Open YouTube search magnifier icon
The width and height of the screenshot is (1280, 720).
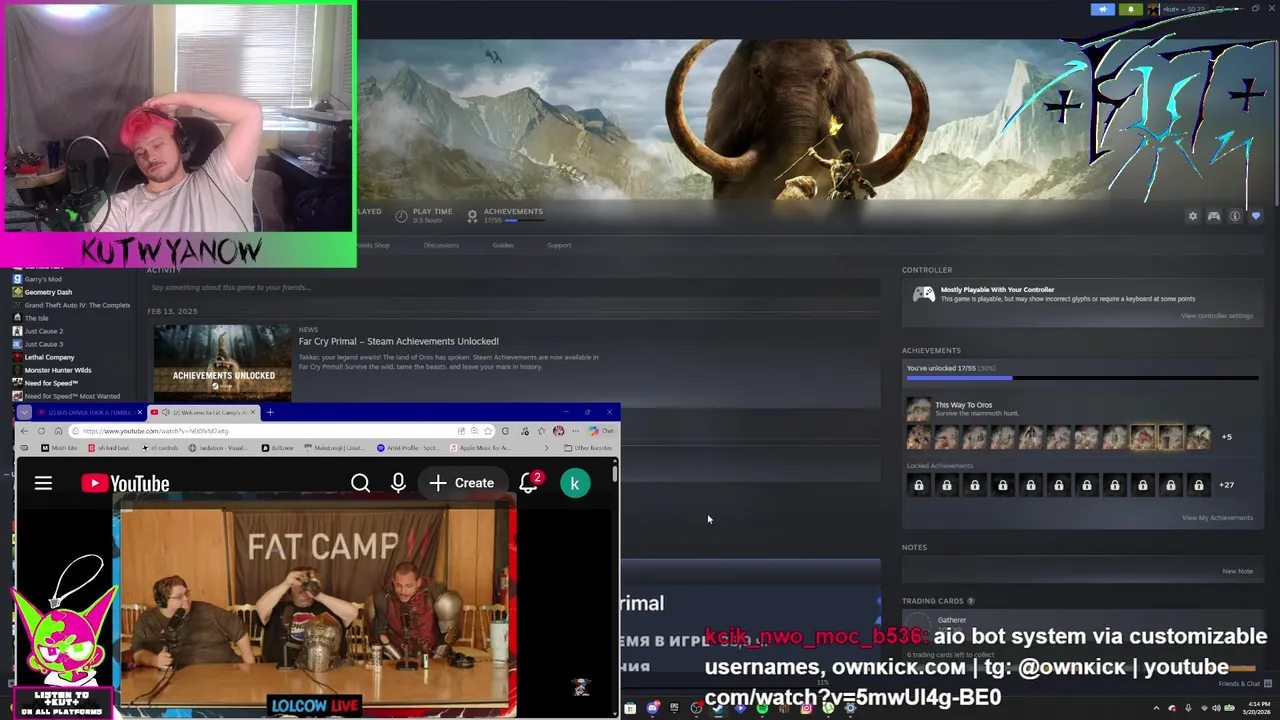point(360,484)
